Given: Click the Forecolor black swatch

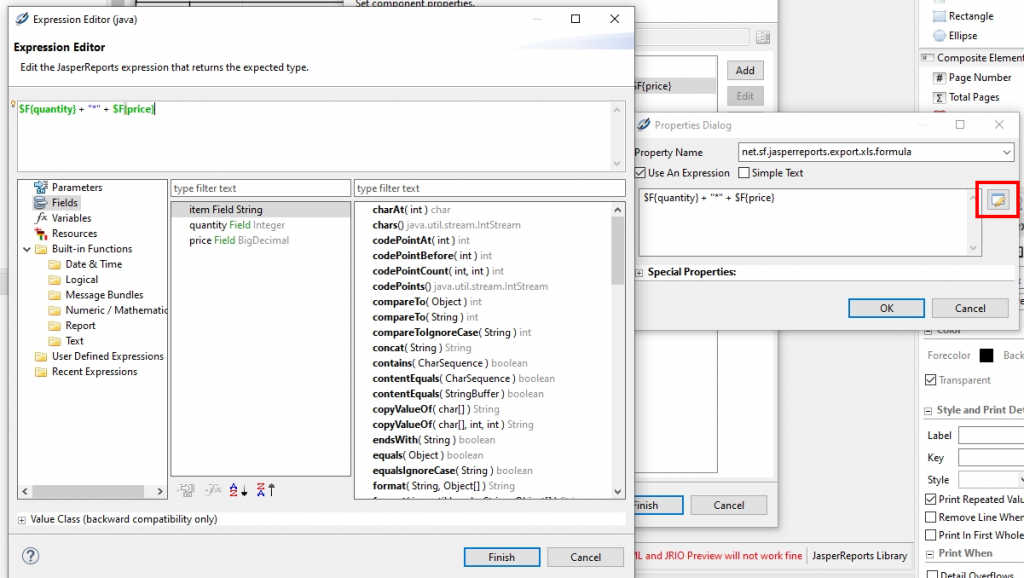Looking at the screenshot, I should point(986,355).
